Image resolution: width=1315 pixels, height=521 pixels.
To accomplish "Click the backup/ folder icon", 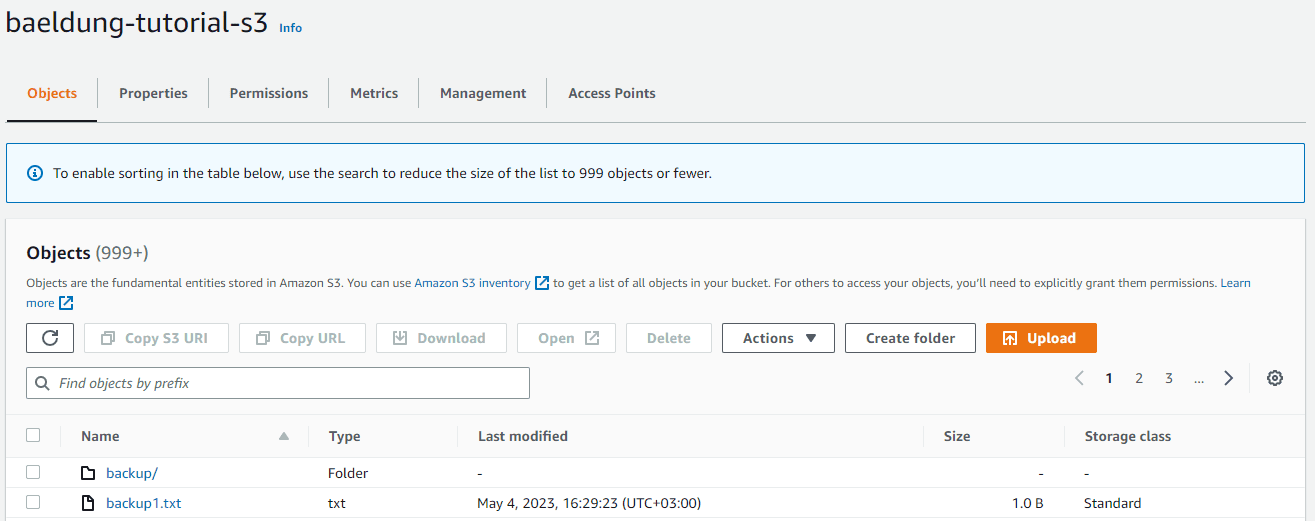I will (x=88, y=473).
